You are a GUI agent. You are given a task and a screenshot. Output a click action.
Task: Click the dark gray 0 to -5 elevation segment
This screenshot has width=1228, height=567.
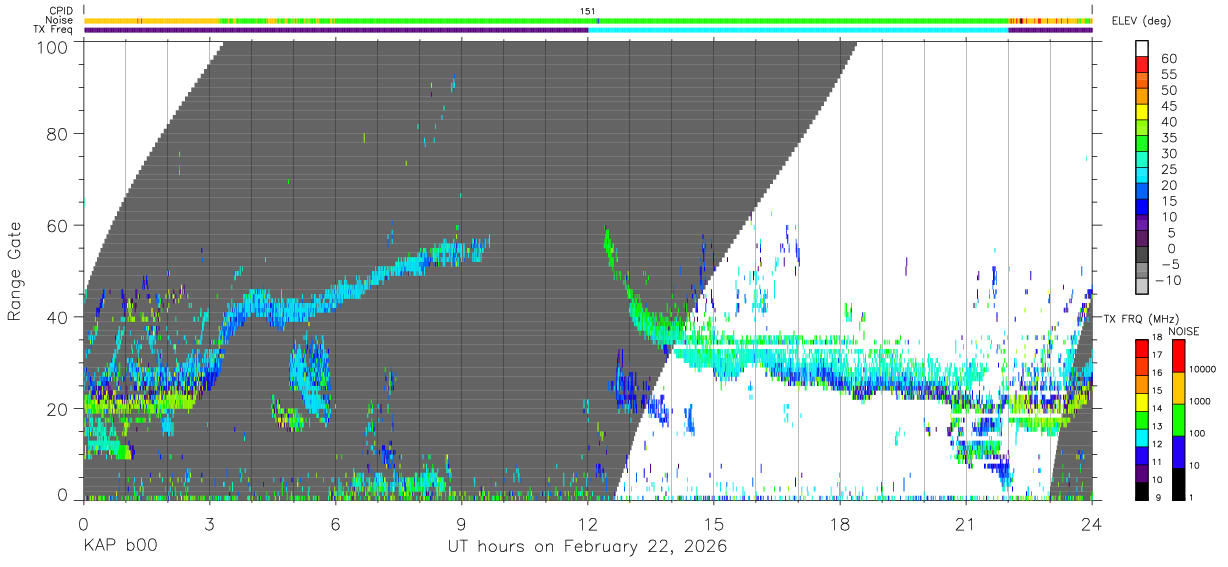click(1142, 256)
